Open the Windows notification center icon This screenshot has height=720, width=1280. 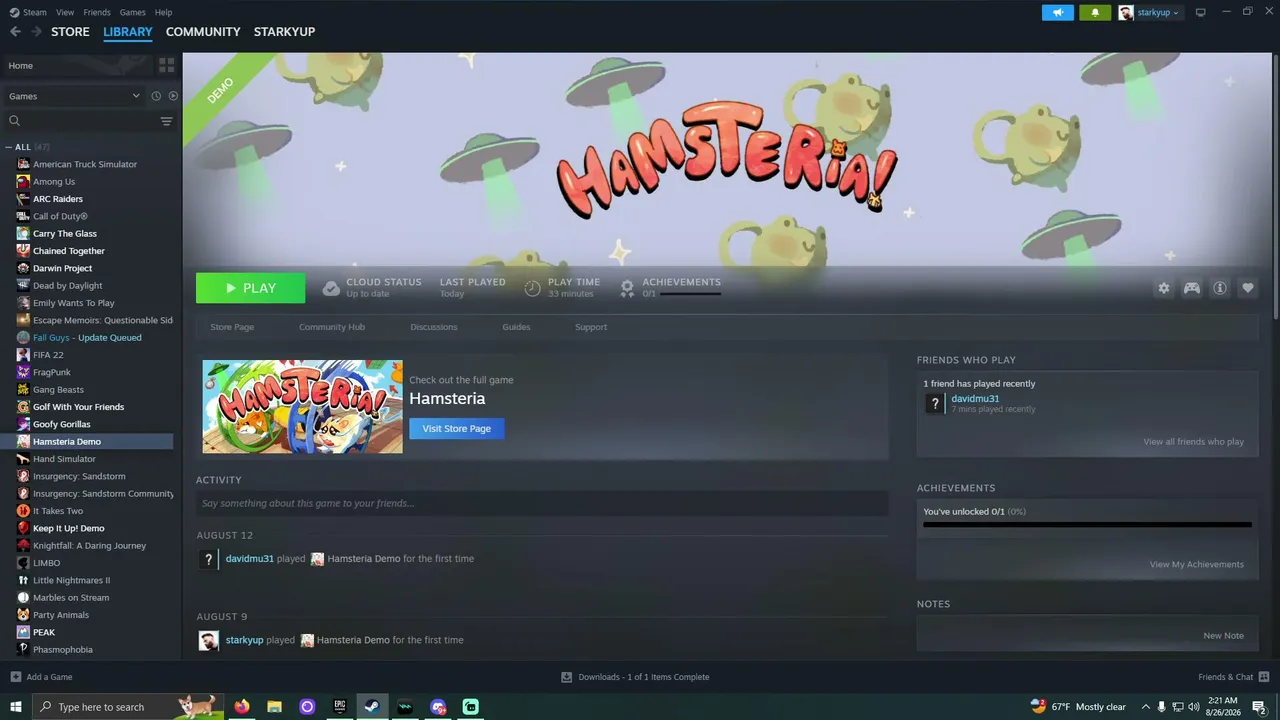click(1260, 707)
